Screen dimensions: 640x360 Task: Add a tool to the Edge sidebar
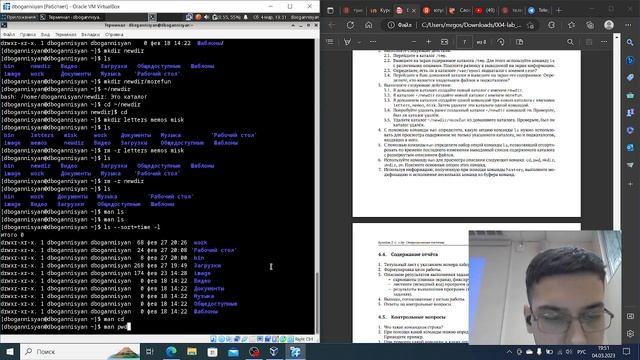tap(630, 184)
